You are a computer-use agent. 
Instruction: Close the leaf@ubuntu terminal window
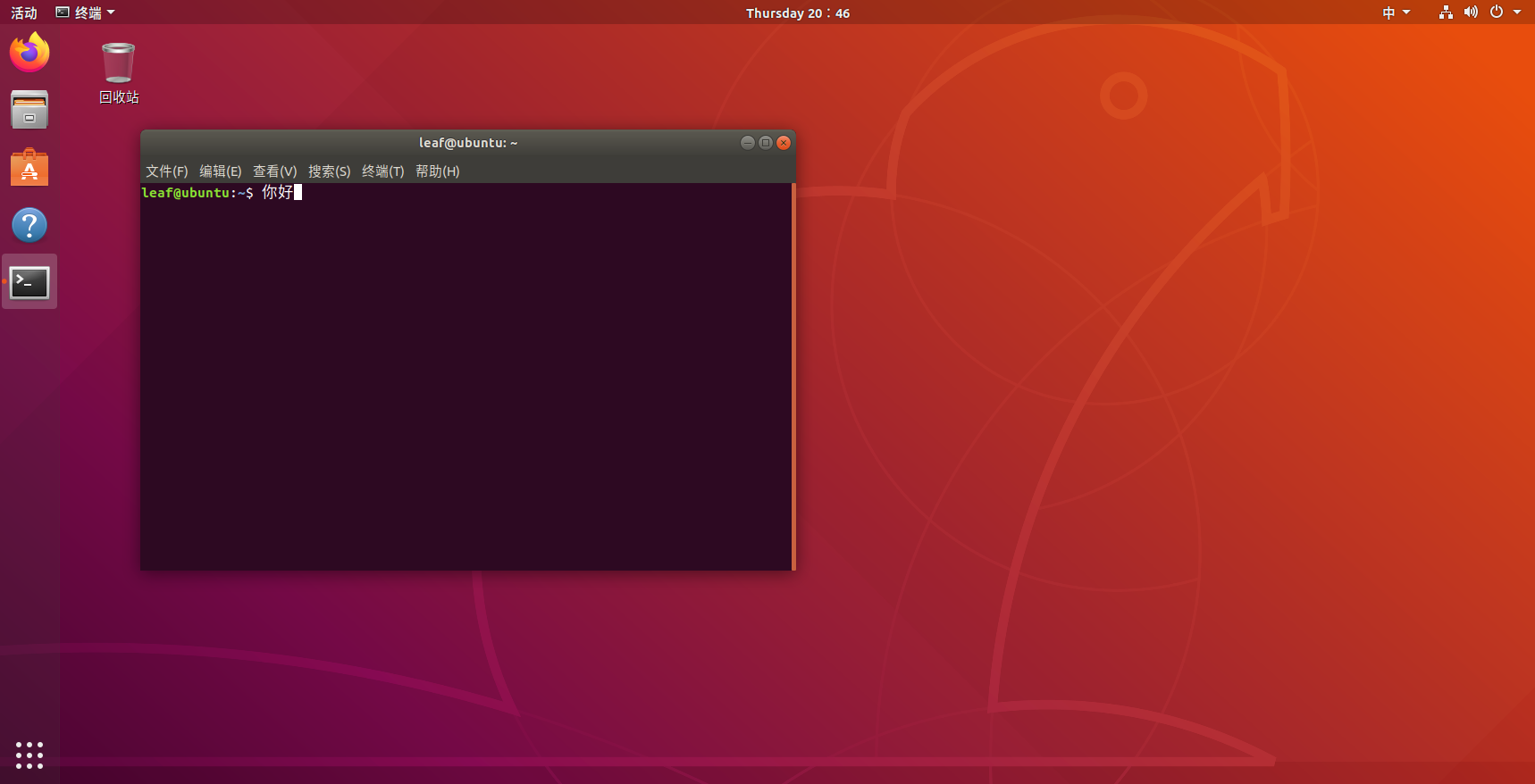click(x=784, y=143)
